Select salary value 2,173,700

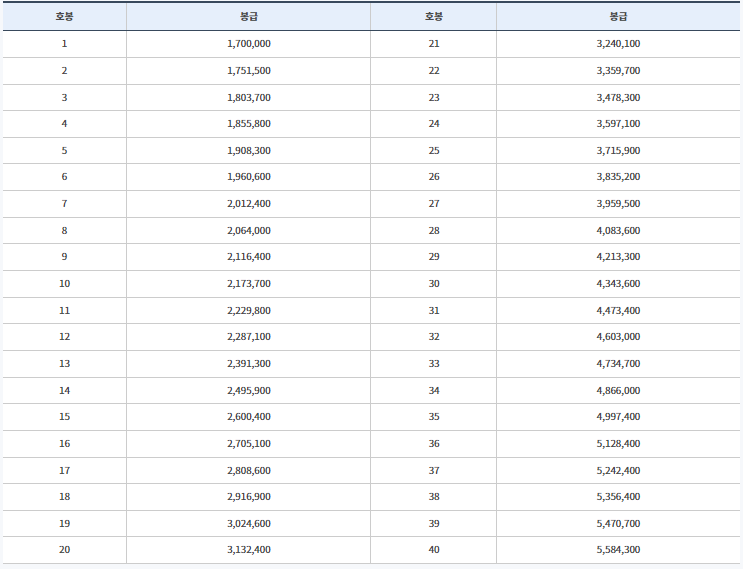(249, 284)
